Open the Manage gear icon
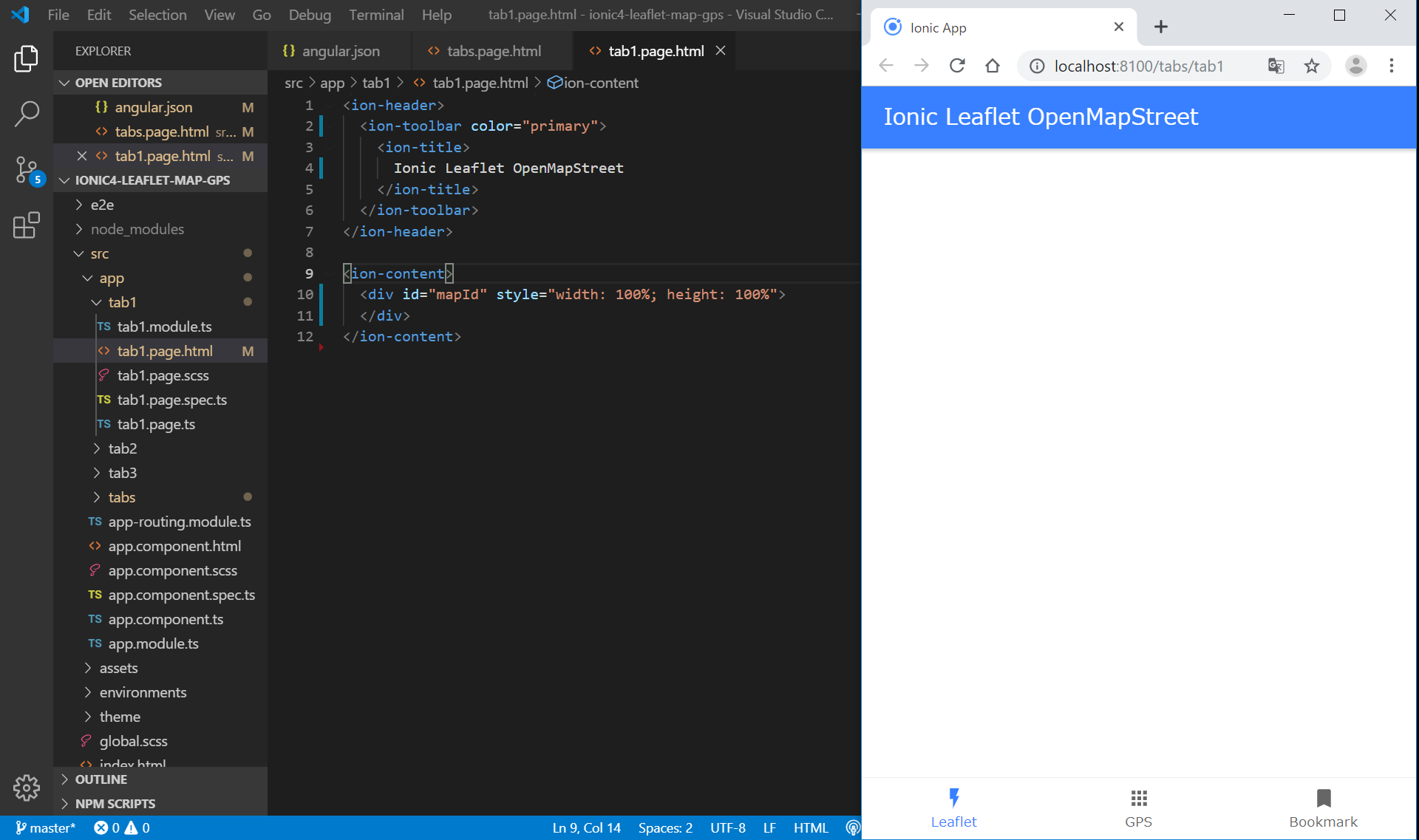This screenshot has width=1419, height=840. pyautogui.click(x=27, y=788)
